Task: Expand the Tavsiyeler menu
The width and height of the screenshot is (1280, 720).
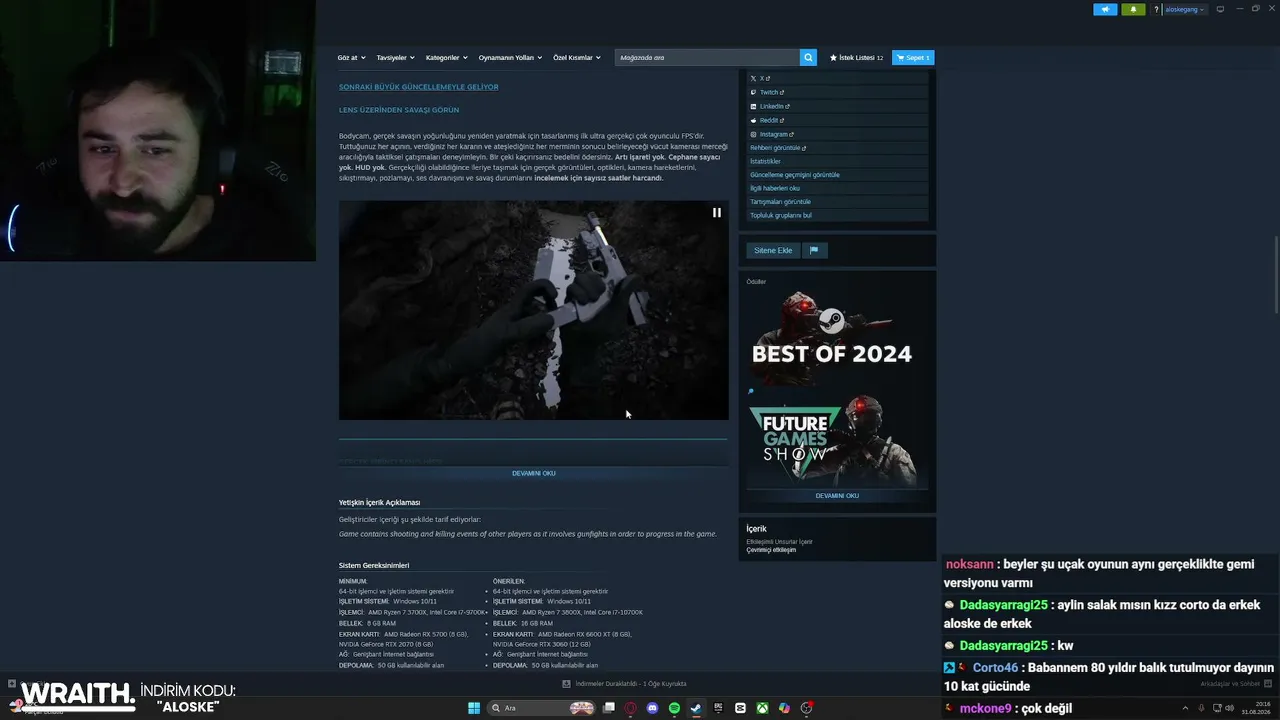Action: click(395, 58)
